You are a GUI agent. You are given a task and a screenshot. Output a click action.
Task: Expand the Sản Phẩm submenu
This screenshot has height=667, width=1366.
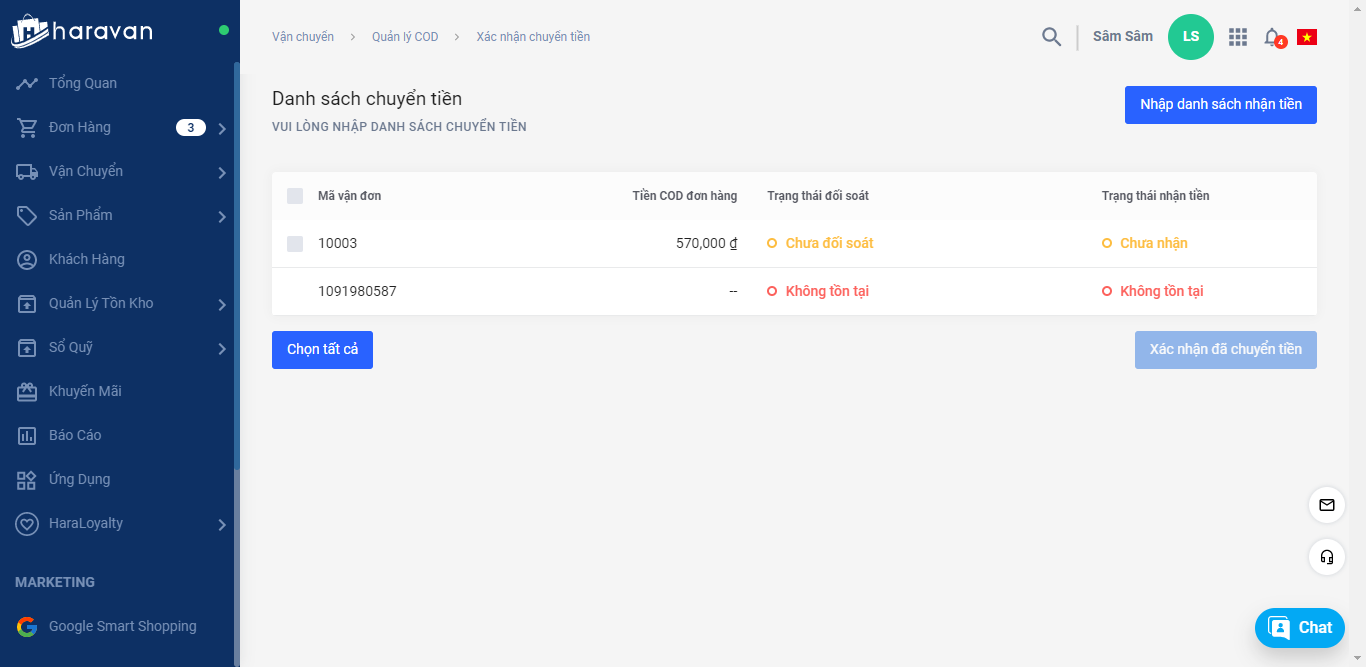[222, 216]
